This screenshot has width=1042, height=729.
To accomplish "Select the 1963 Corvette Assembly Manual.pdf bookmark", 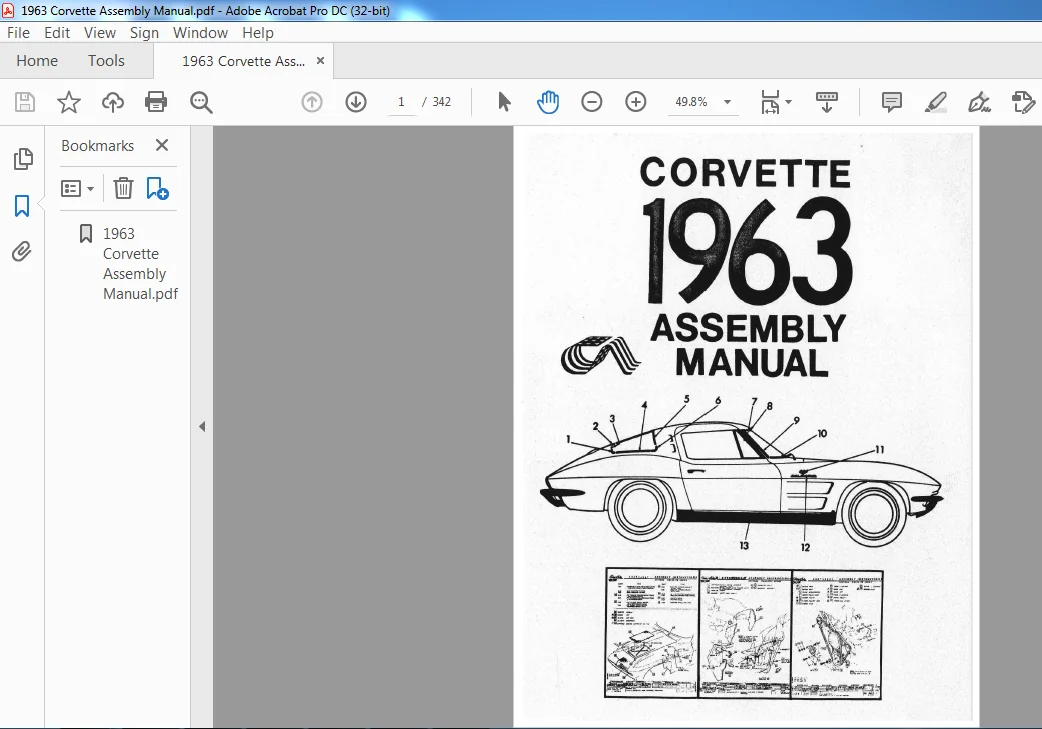I will click(140, 263).
